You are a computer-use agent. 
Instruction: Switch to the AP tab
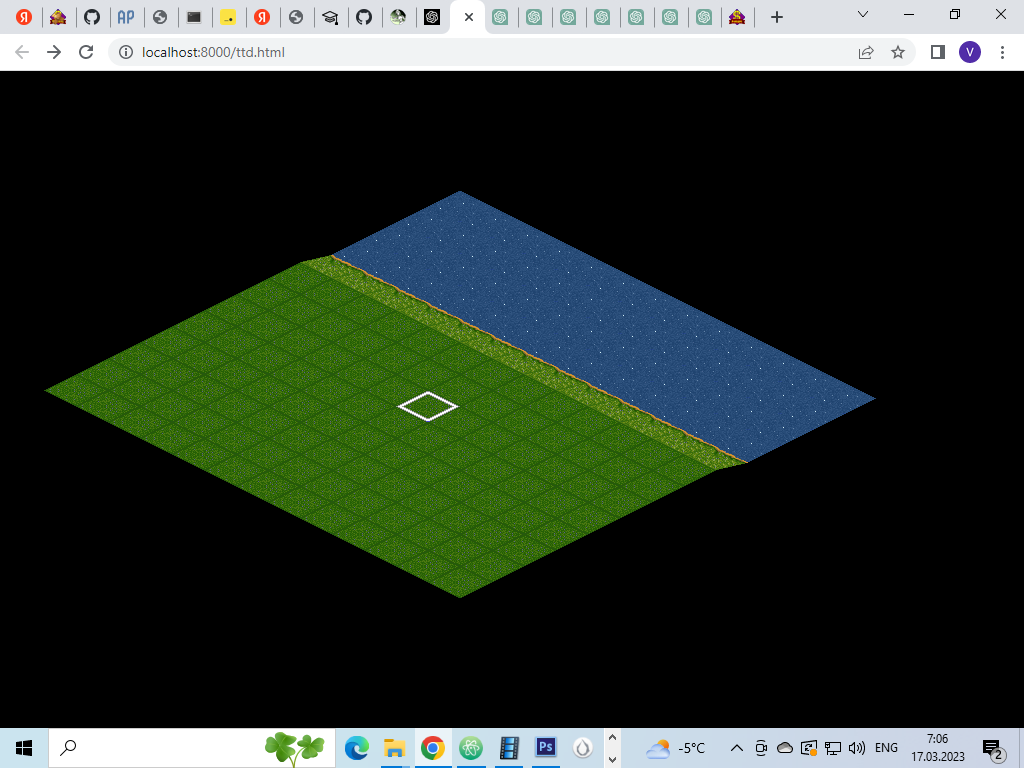point(126,17)
